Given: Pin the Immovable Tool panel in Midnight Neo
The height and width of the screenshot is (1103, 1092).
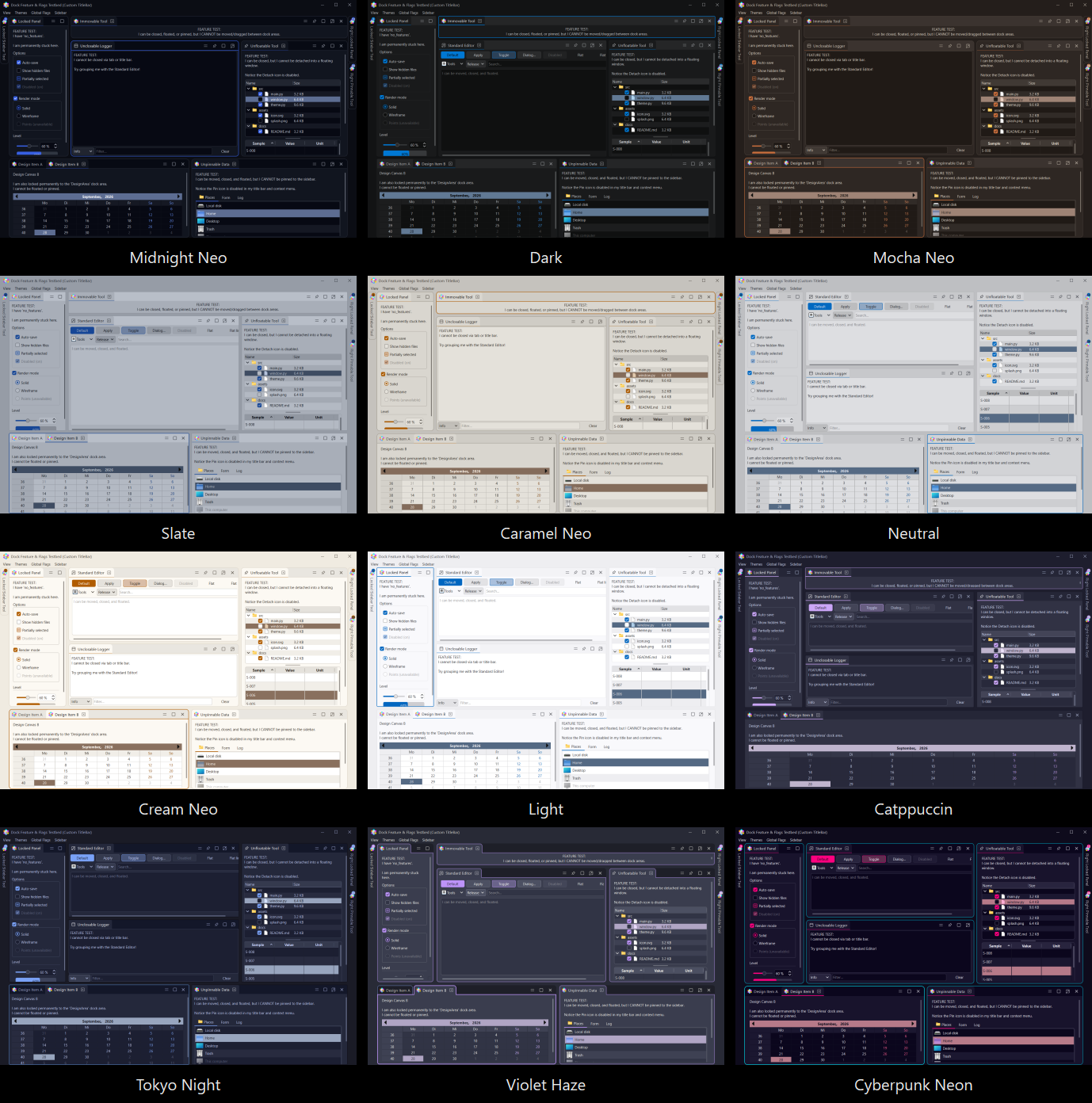Looking at the screenshot, I should (315, 21).
